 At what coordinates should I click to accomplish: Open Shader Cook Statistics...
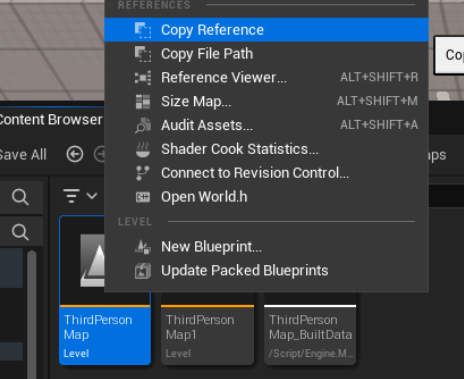tap(266, 149)
